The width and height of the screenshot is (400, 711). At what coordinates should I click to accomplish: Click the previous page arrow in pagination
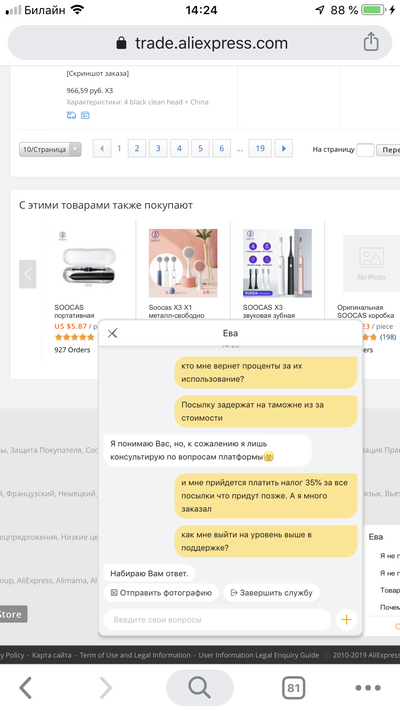coord(102,148)
